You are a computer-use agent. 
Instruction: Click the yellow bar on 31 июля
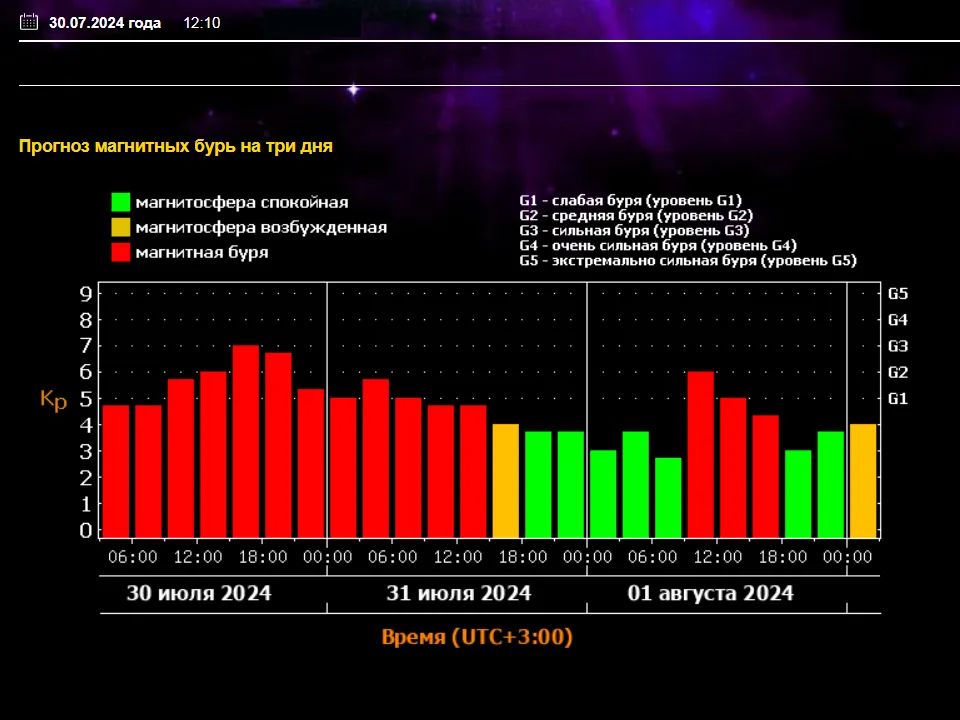click(506, 480)
